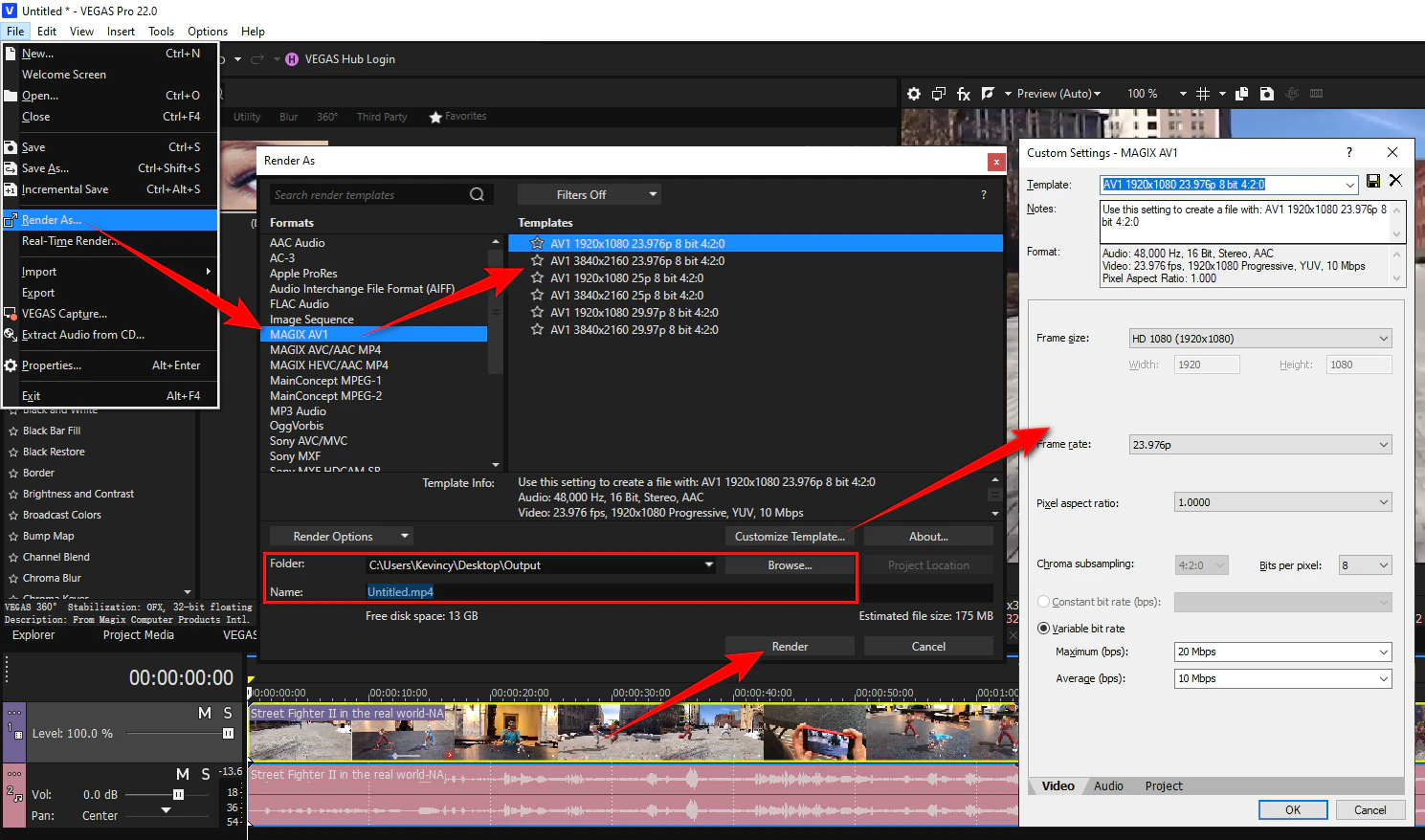1425x840 pixels.
Task: Solo video track 1
Action: tap(228, 713)
